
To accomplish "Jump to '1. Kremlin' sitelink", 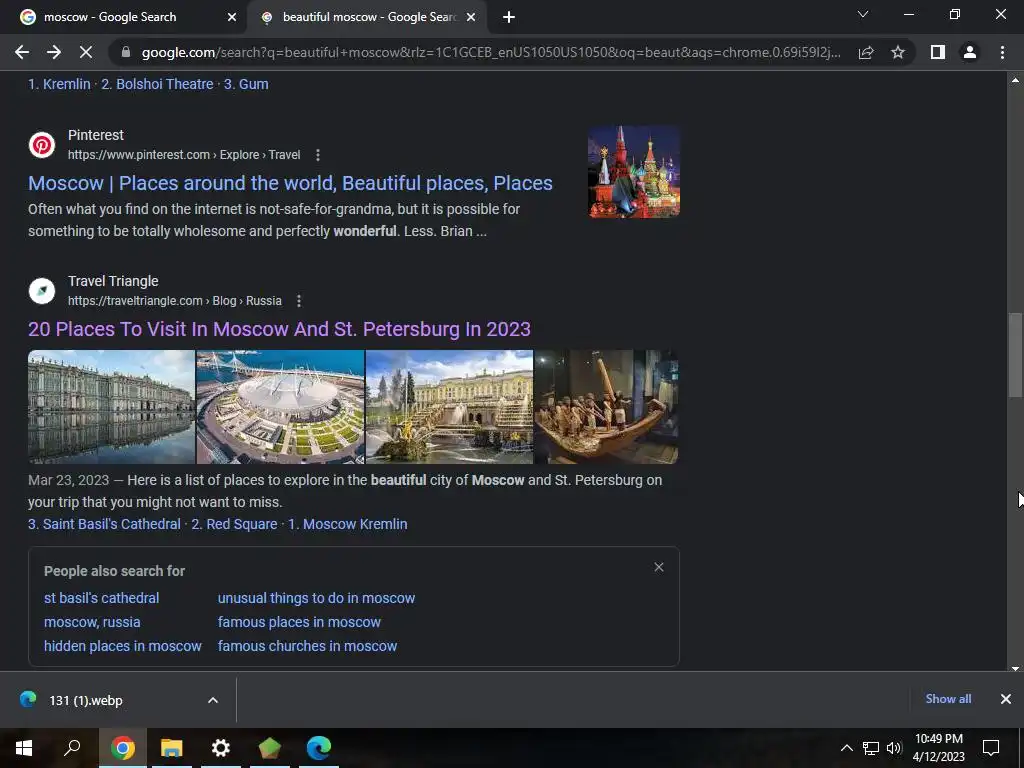I will (x=59, y=84).
